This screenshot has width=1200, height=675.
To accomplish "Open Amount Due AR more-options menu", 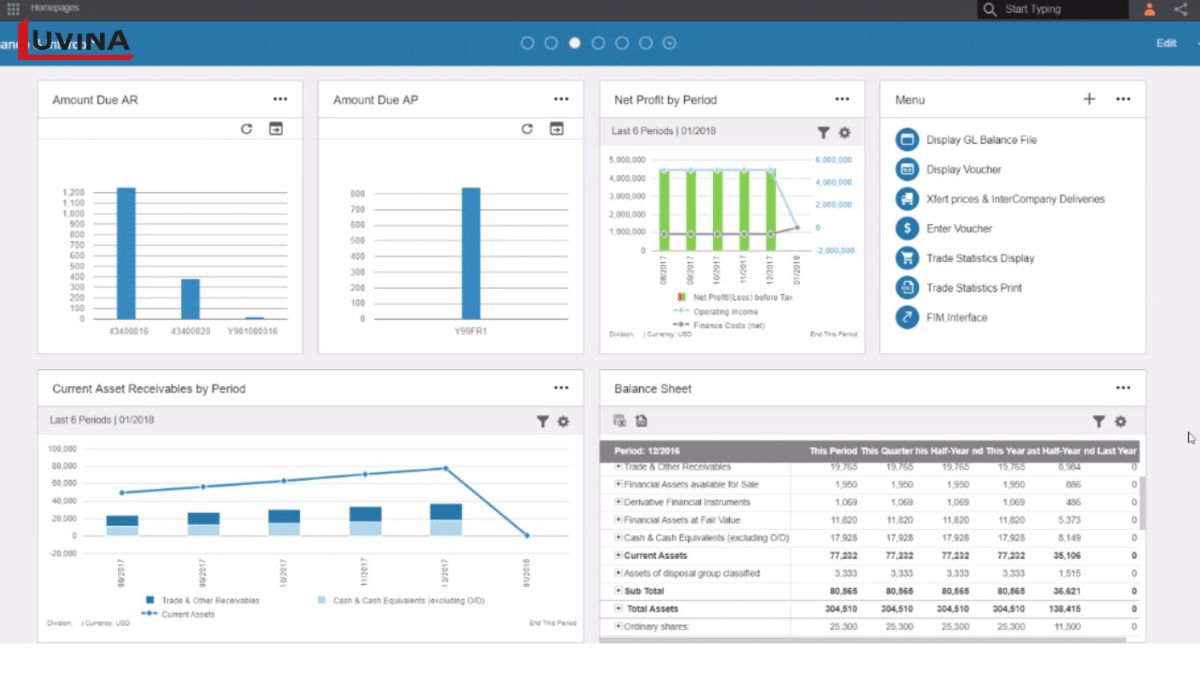I will pos(280,99).
